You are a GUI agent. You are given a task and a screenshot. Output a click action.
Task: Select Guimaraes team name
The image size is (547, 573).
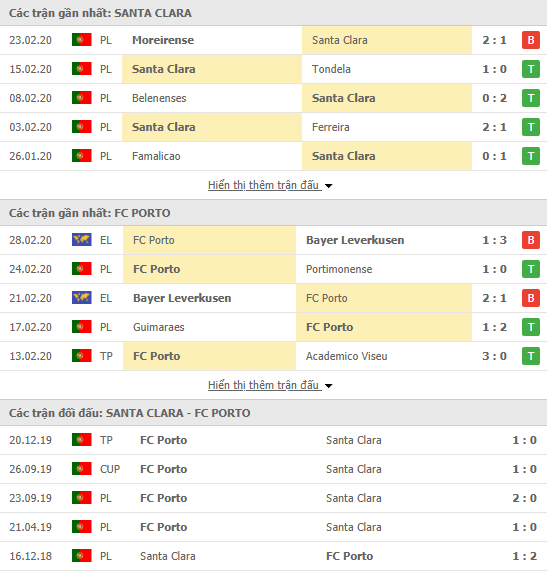point(159,327)
